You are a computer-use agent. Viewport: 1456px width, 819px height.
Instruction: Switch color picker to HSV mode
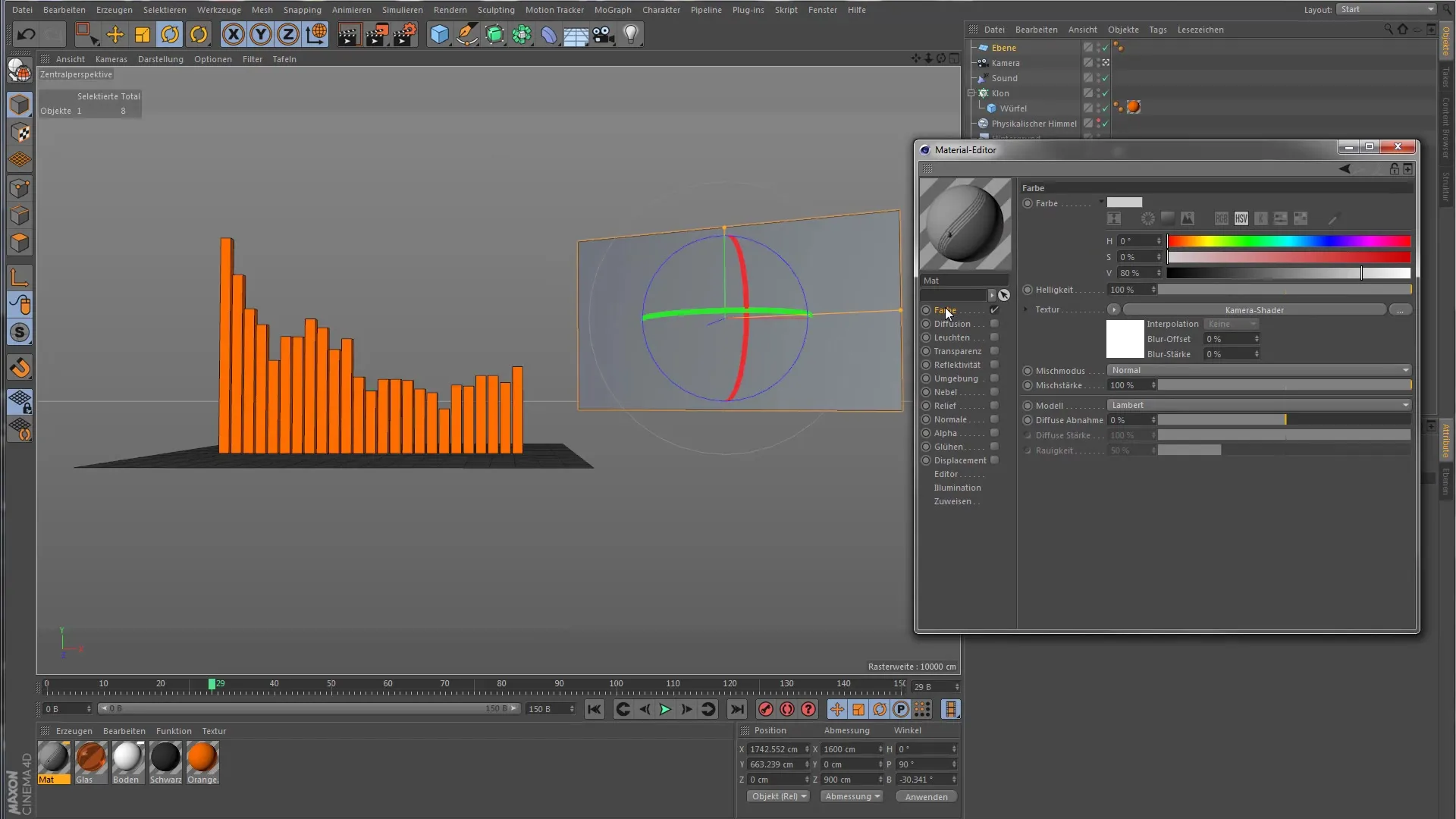click(1241, 218)
